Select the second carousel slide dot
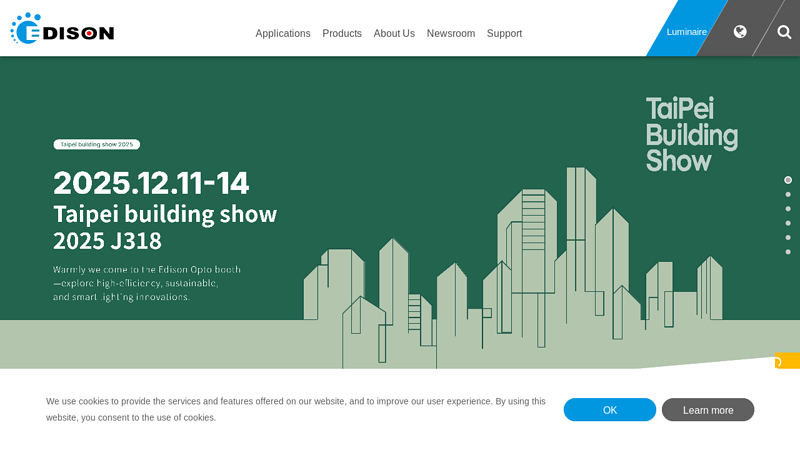Viewport: 800px width, 450px height. [x=788, y=194]
